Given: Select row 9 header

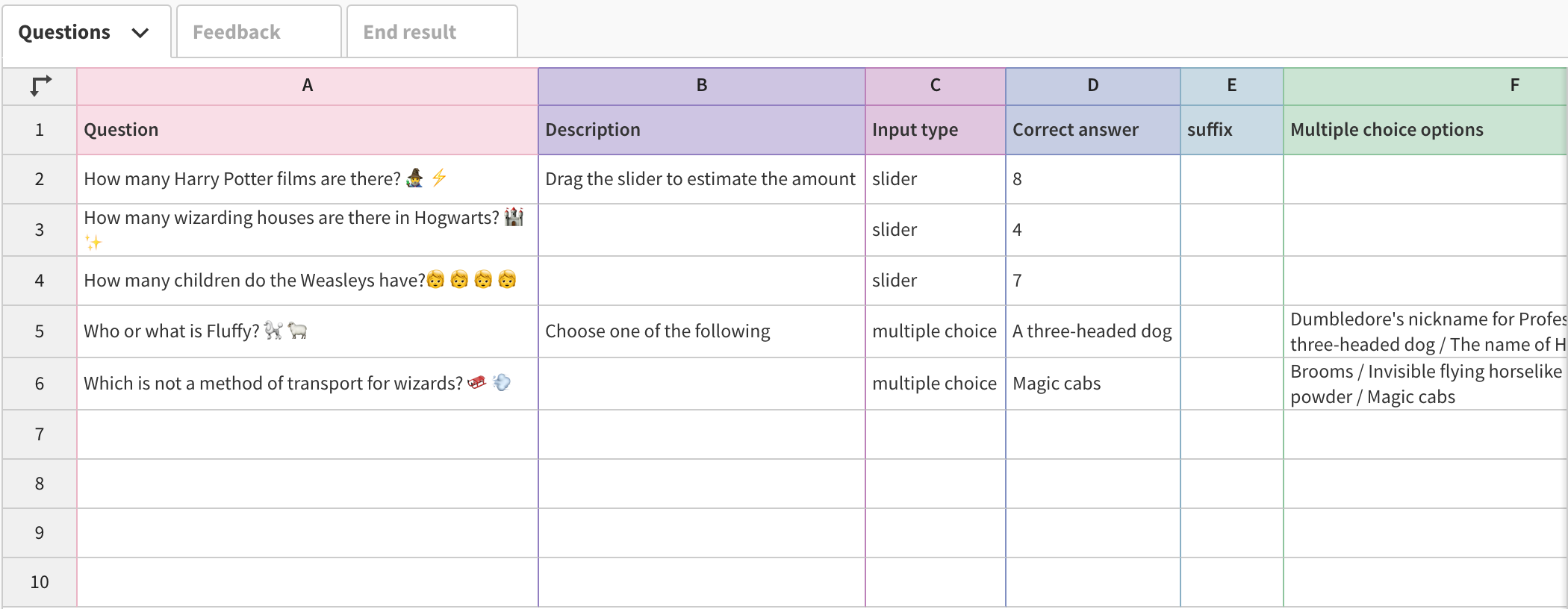Looking at the screenshot, I should point(40,533).
